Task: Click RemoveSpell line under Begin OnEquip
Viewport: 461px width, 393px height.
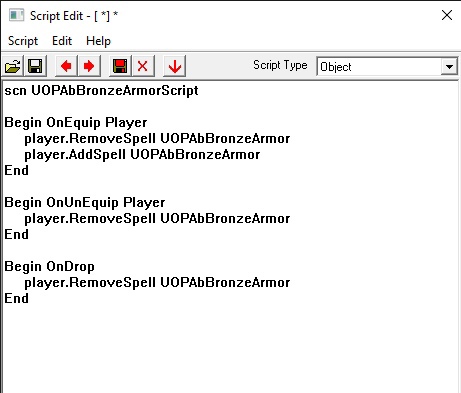Action: [x=157, y=139]
